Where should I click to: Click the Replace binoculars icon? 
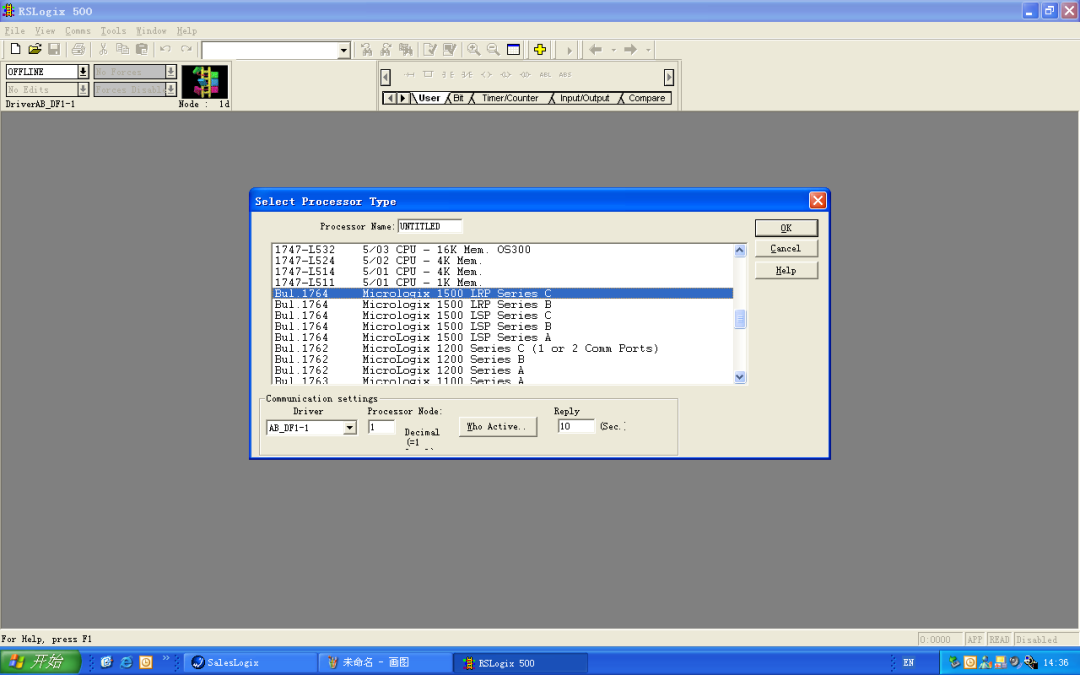[x=406, y=50]
